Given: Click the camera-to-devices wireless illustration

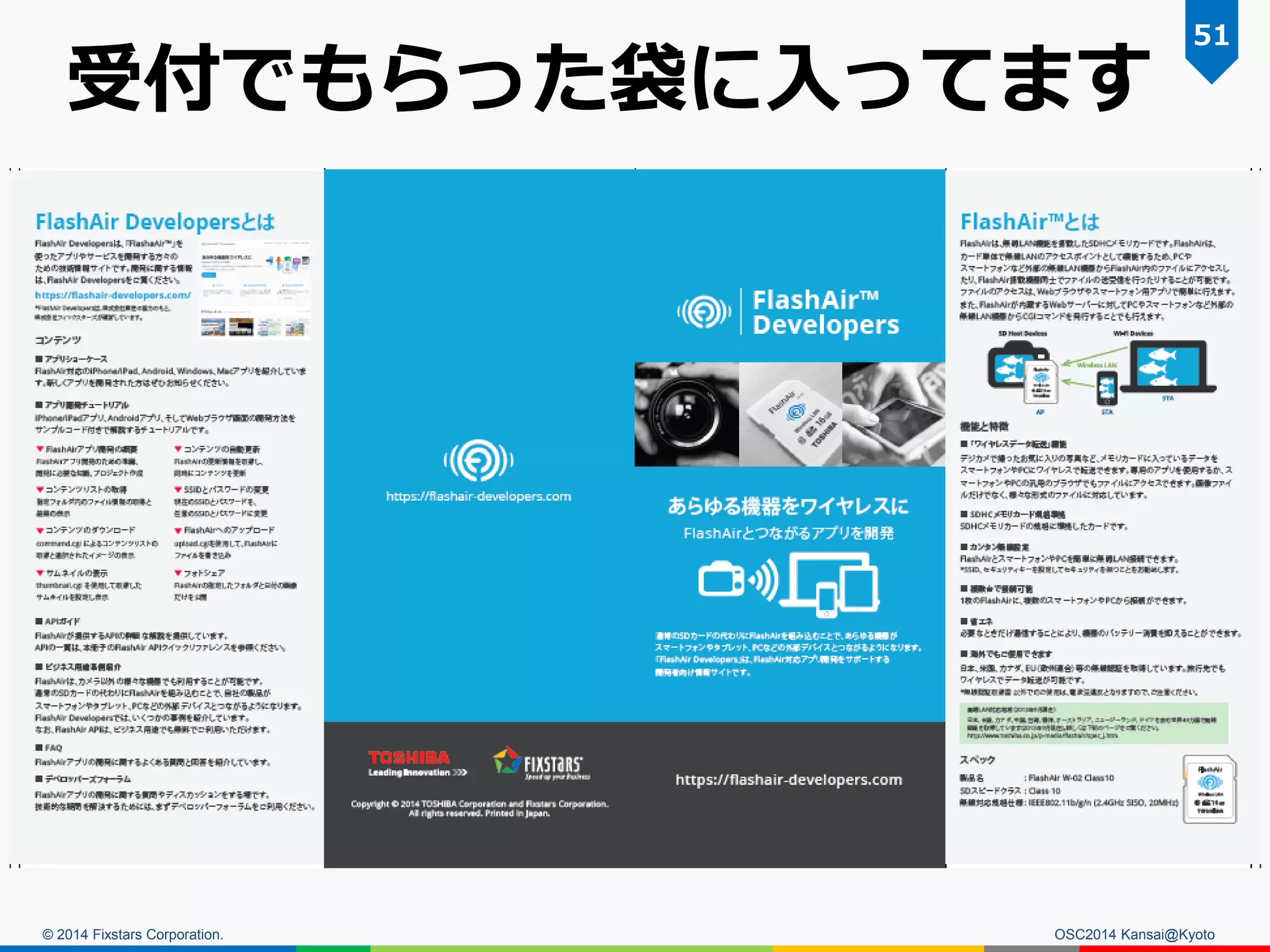Looking at the screenshot, I should click(x=789, y=585).
